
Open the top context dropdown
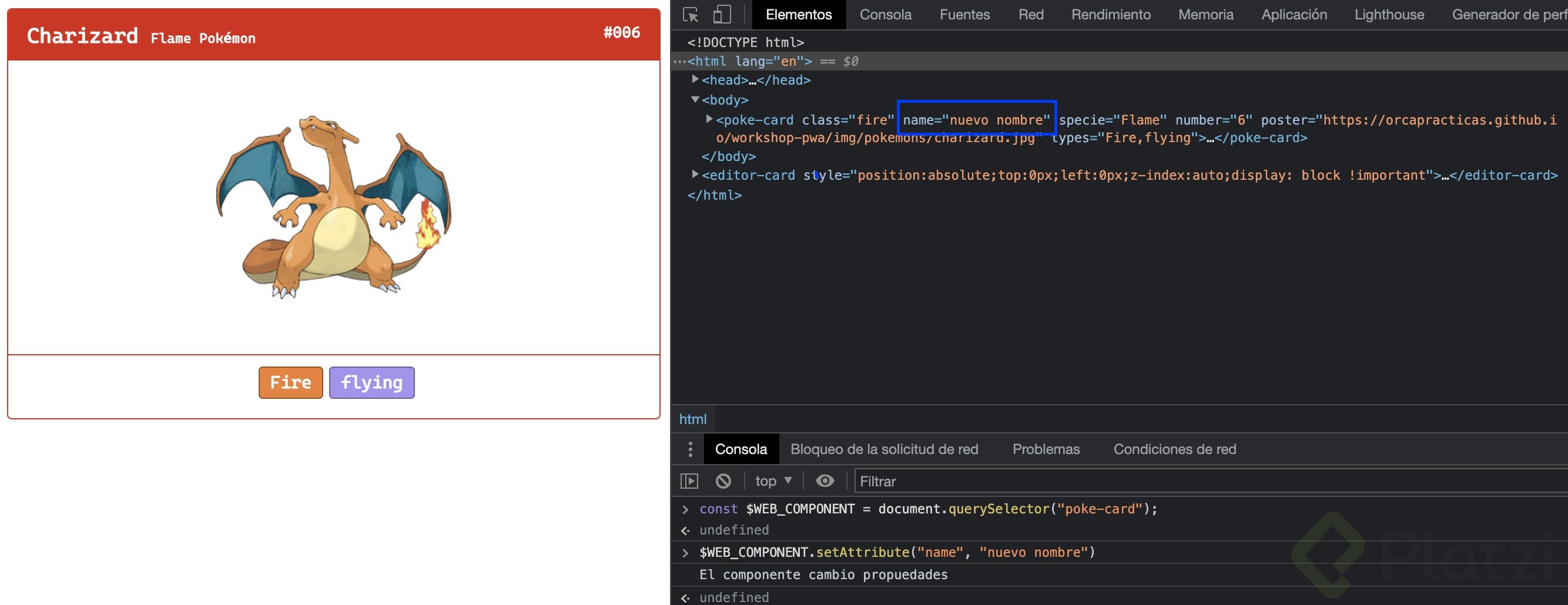pyautogui.click(x=773, y=482)
